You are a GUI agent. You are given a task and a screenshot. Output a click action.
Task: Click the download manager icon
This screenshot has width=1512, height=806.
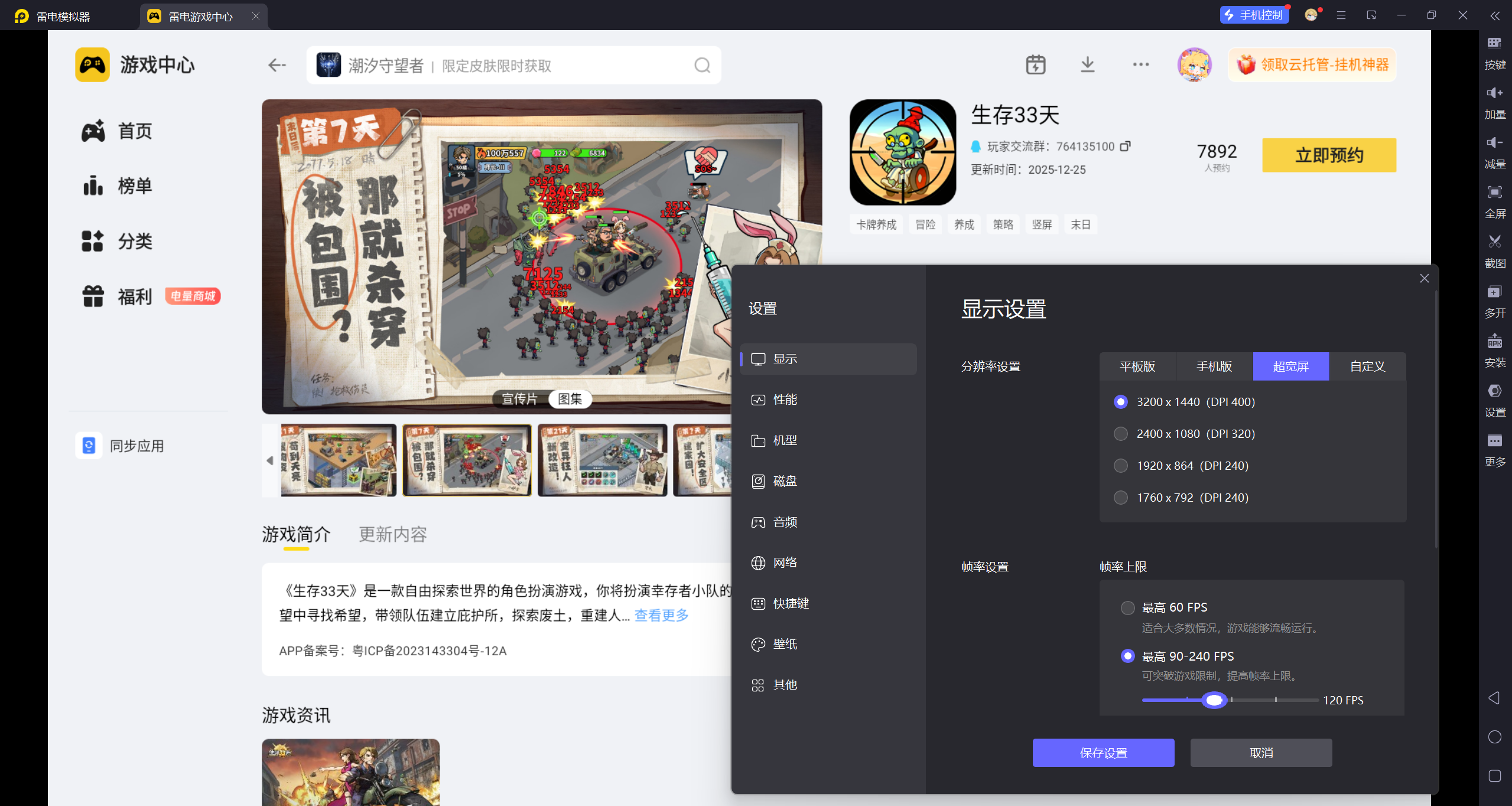1087,64
